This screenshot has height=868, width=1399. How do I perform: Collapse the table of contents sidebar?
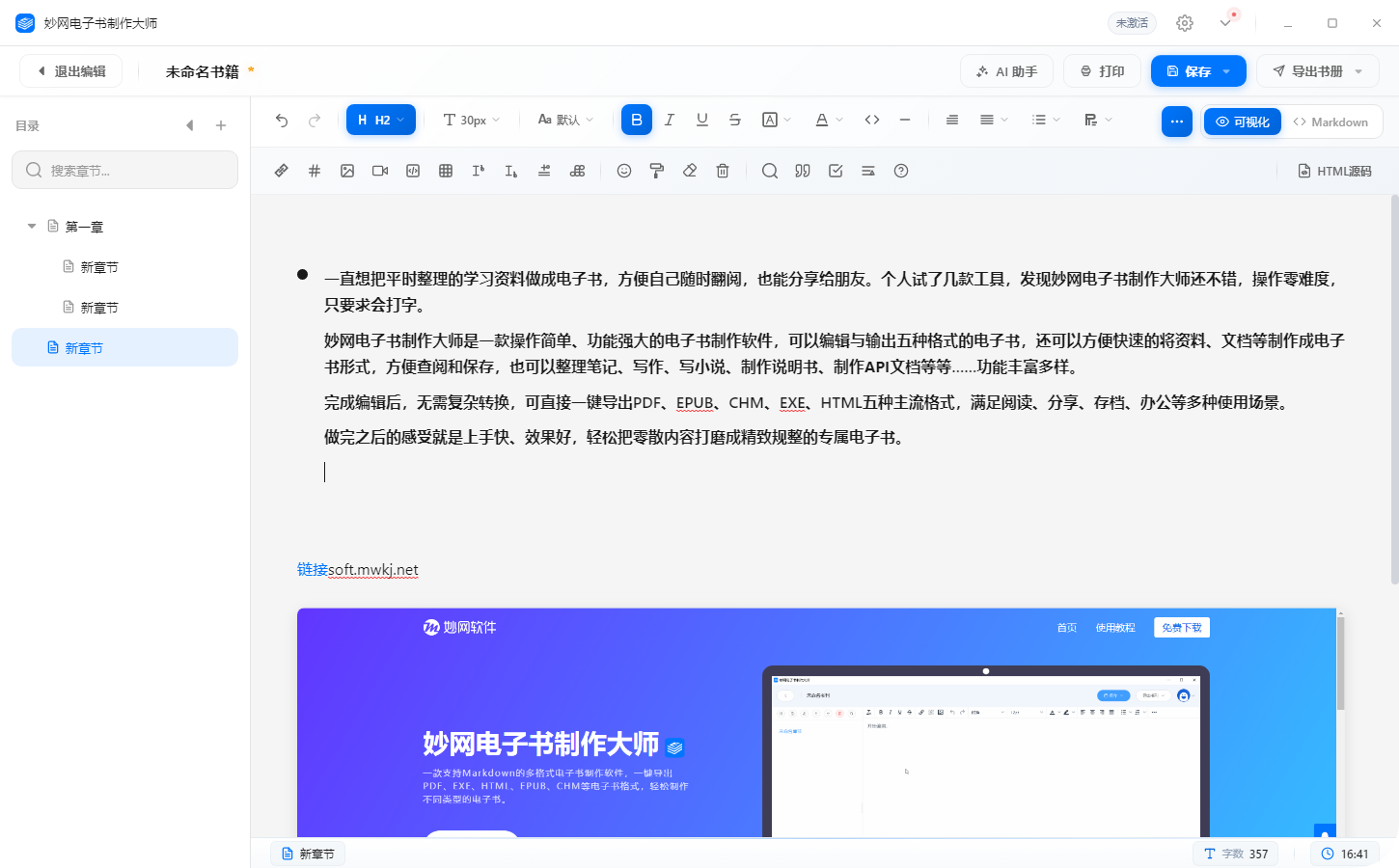point(190,125)
